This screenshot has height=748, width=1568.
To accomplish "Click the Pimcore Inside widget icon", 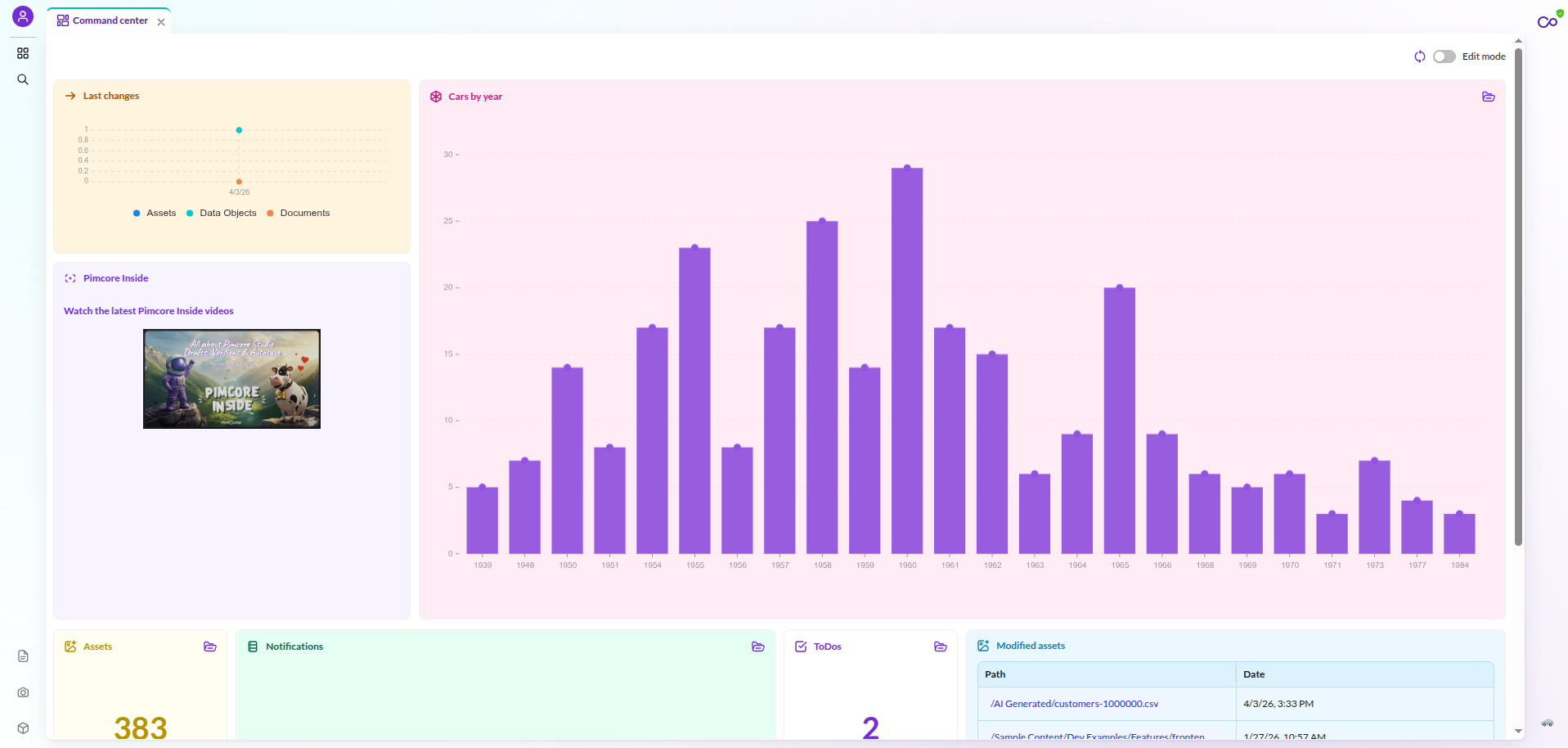I will 70,278.
